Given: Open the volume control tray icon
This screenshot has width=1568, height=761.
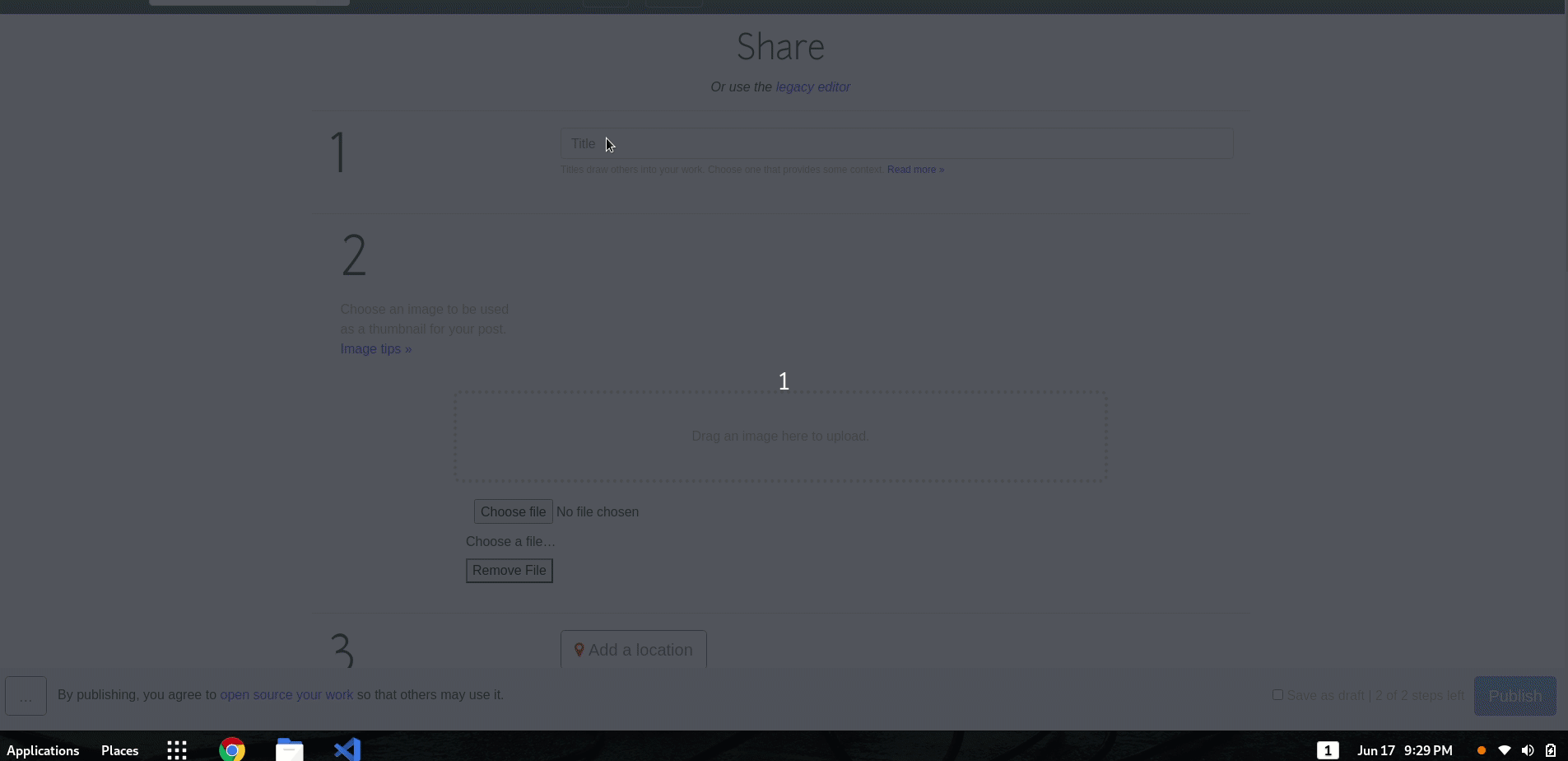Looking at the screenshot, I should point(1528,750).
